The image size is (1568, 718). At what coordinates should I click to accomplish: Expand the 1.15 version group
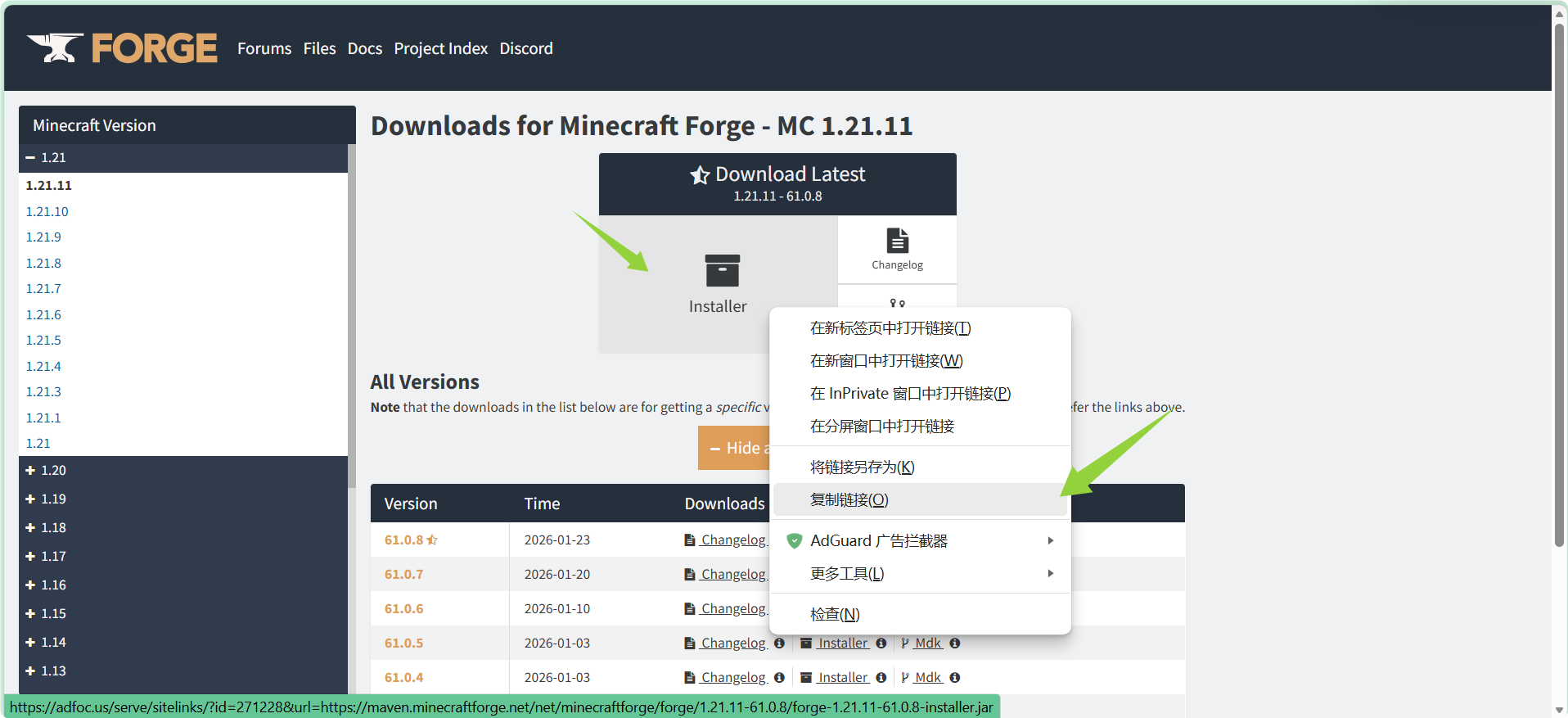coord(30,613)
